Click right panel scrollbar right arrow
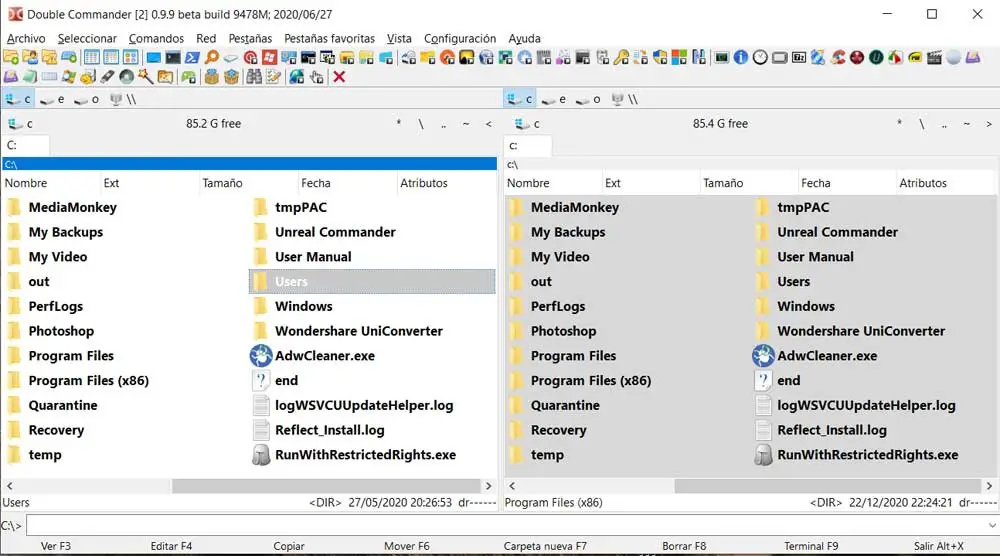 click(989, 486)
